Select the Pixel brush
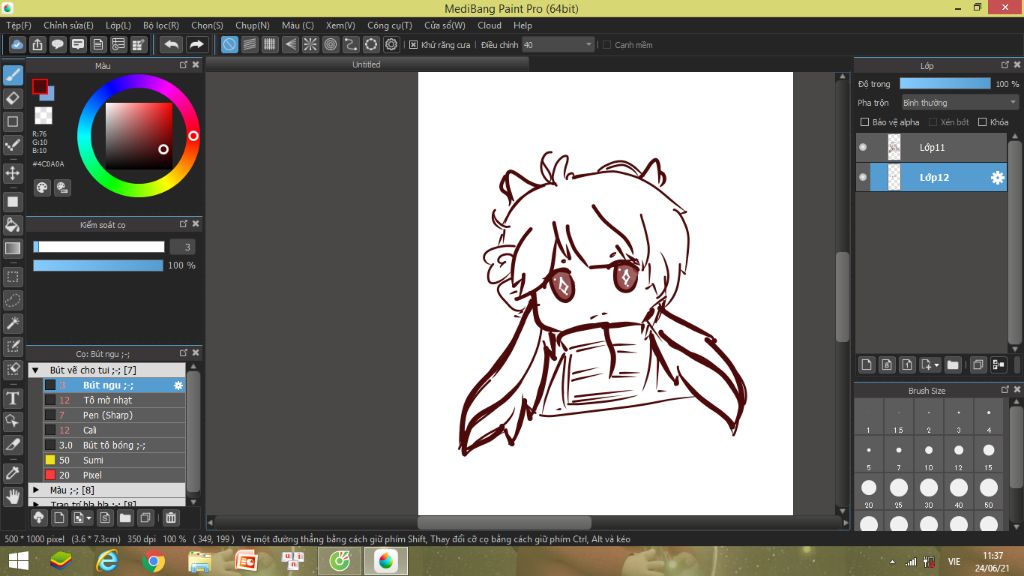 pos(114,475)
